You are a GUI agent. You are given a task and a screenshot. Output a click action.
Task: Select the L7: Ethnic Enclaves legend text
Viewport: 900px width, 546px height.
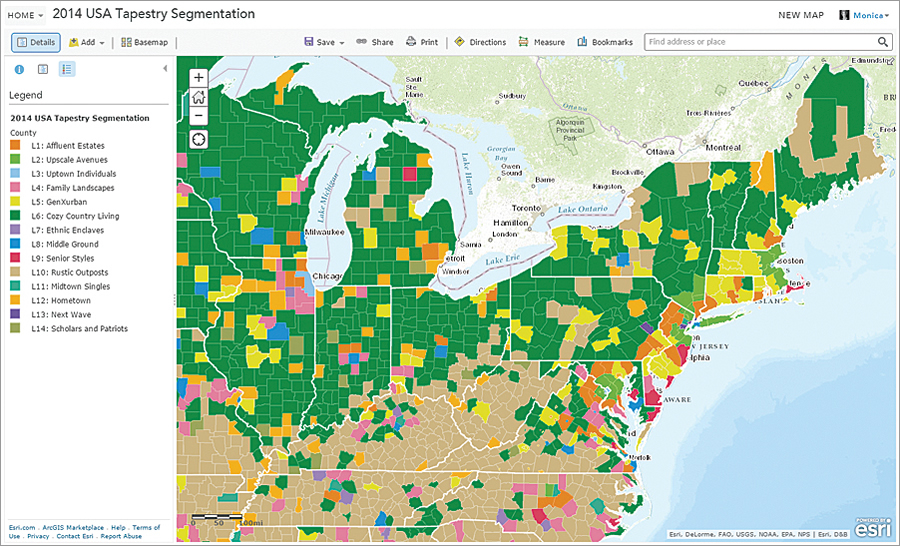68,230
